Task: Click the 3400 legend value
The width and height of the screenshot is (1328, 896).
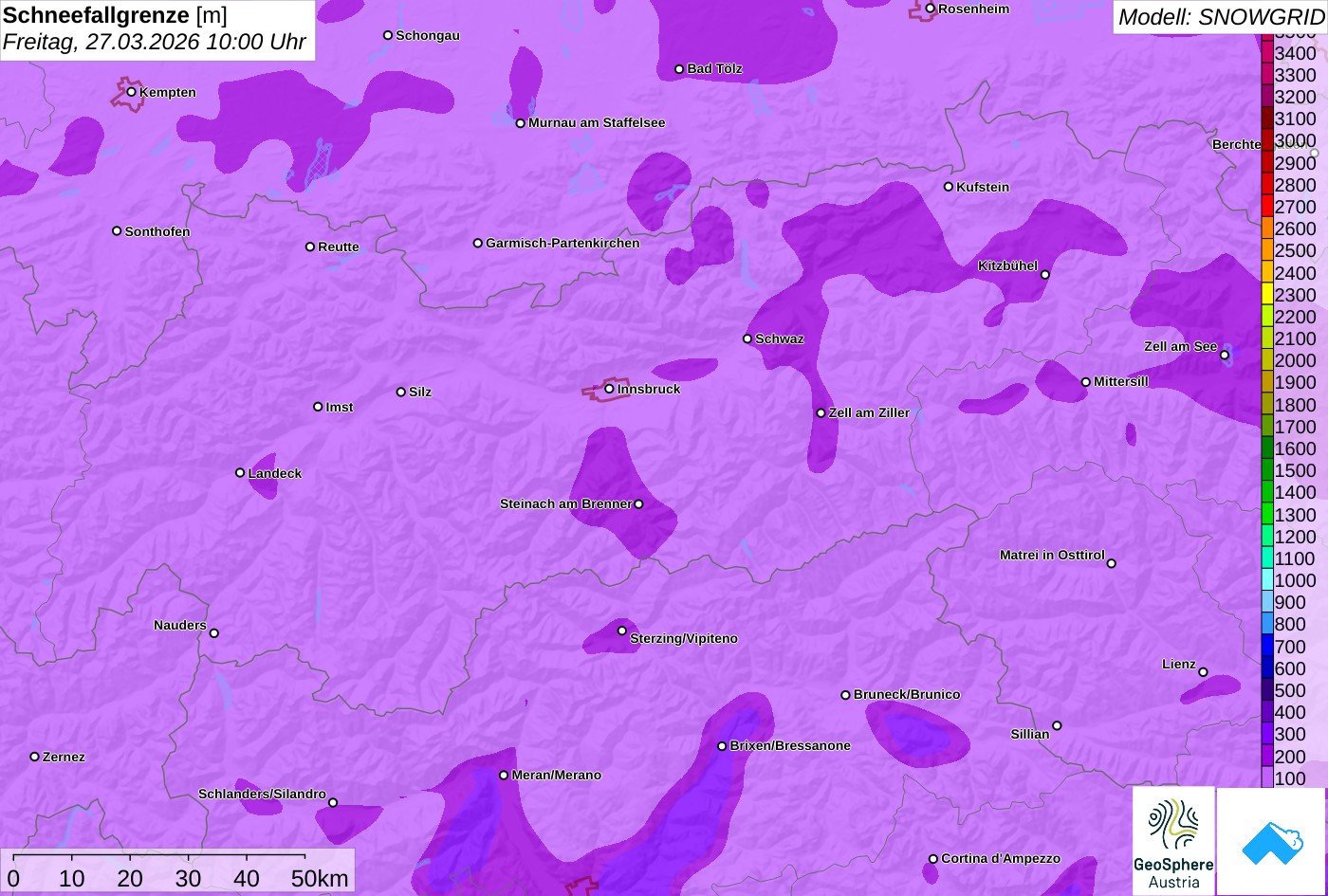Action: click(1296, 52)
